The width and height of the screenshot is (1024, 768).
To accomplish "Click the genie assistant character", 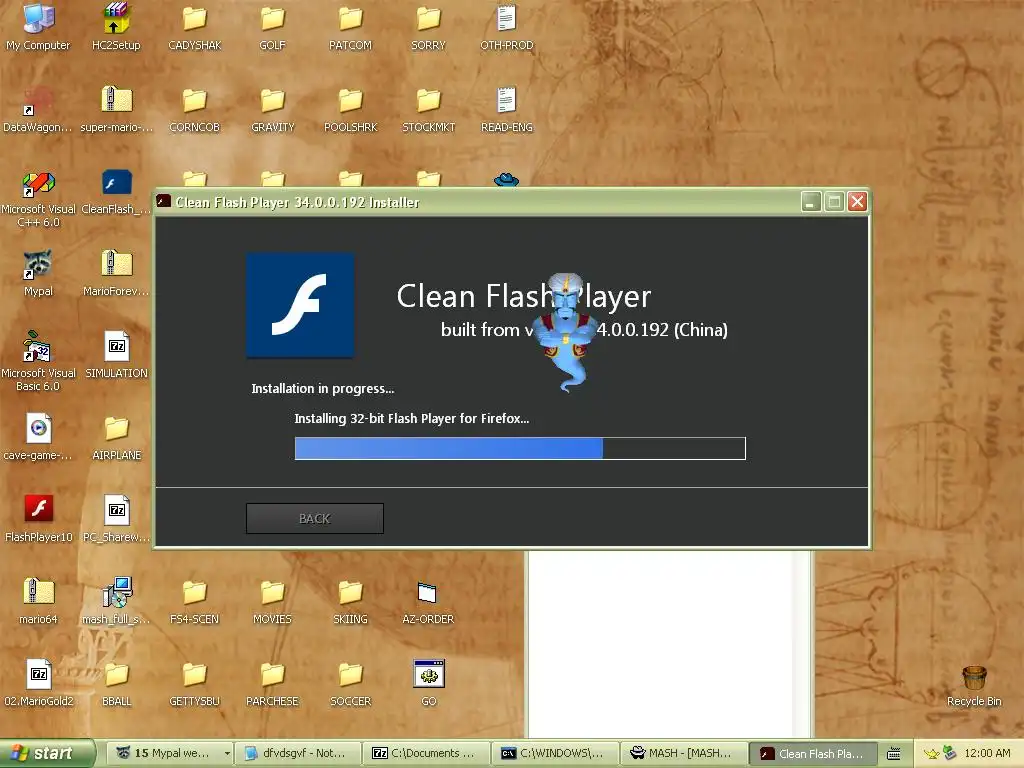I will point(566,332).
